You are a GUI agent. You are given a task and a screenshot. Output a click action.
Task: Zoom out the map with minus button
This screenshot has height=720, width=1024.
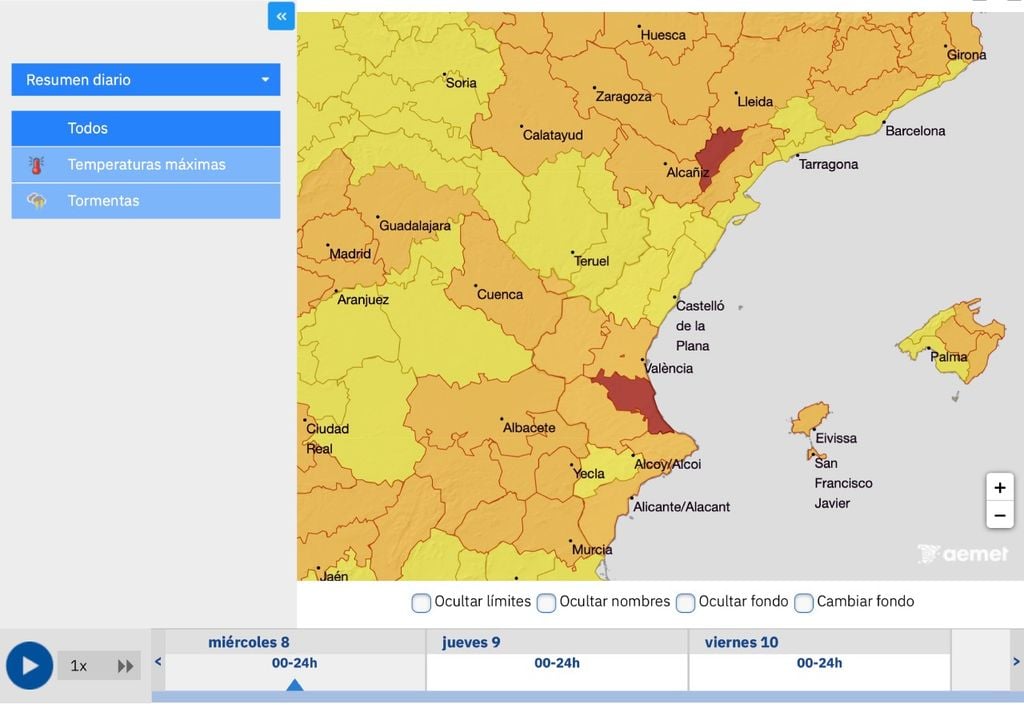click(1000, 515)
